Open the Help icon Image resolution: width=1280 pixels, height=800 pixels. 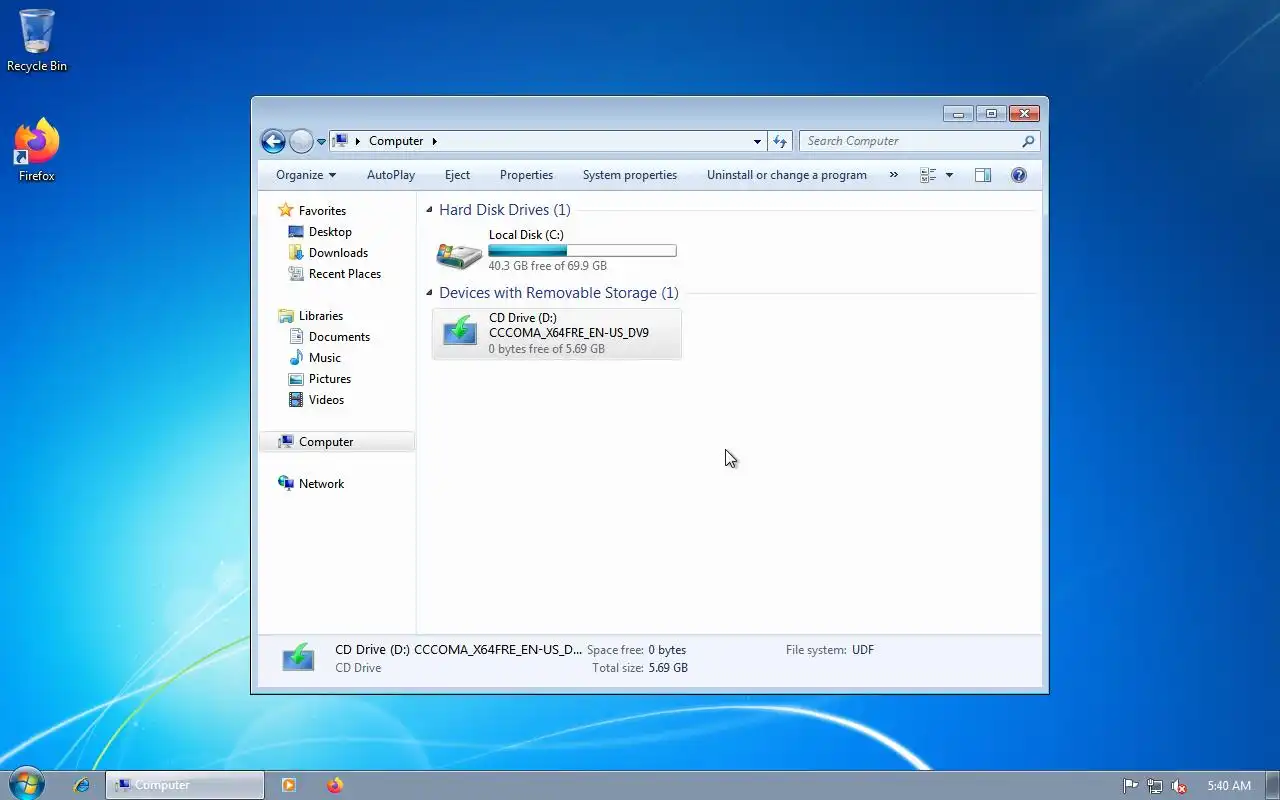1019,175
